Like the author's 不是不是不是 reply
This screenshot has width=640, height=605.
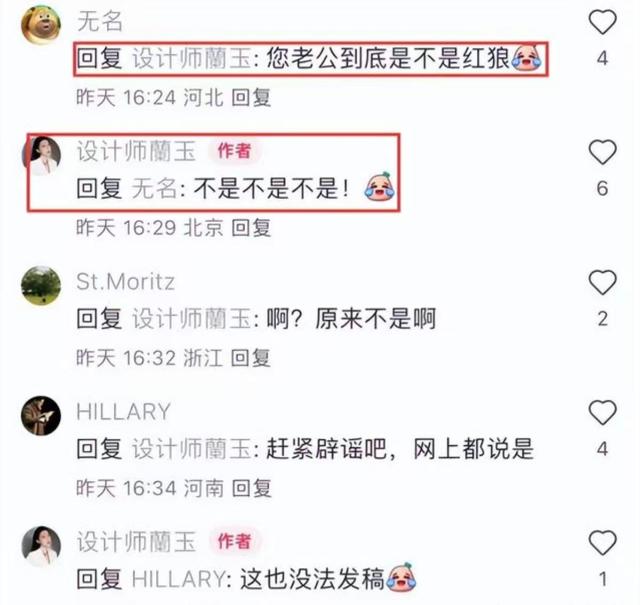point(602,152)
